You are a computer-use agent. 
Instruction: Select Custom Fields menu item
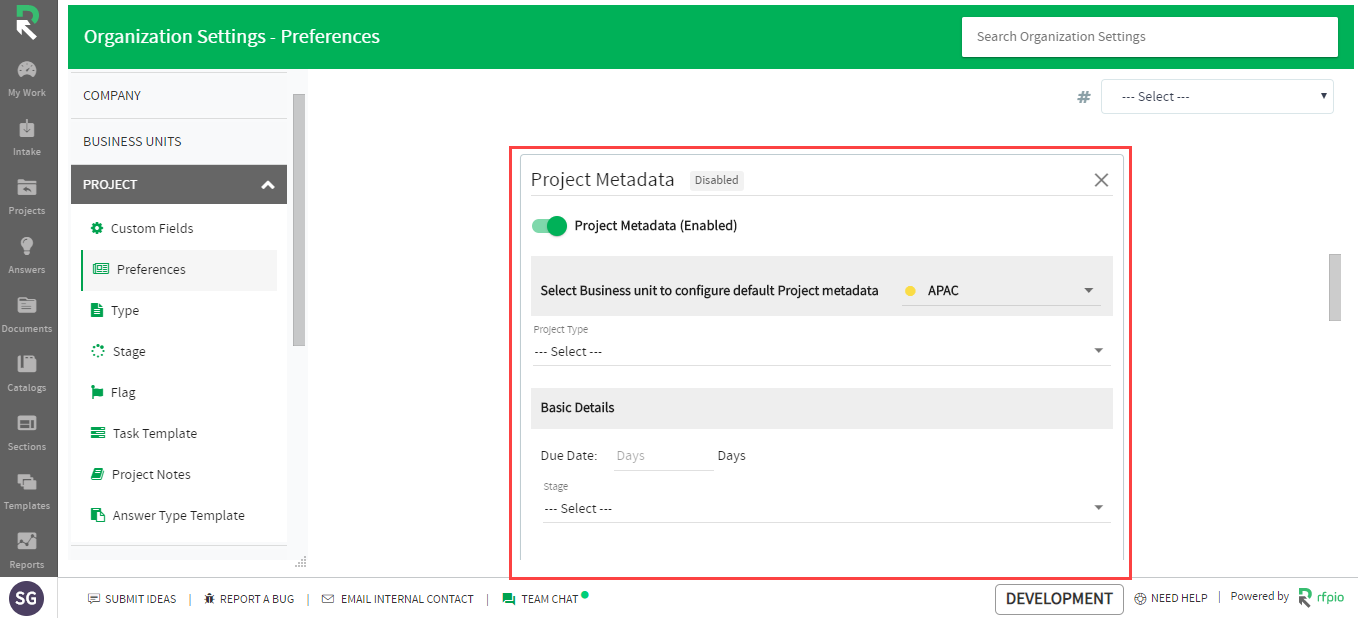[x=179, y=228]
